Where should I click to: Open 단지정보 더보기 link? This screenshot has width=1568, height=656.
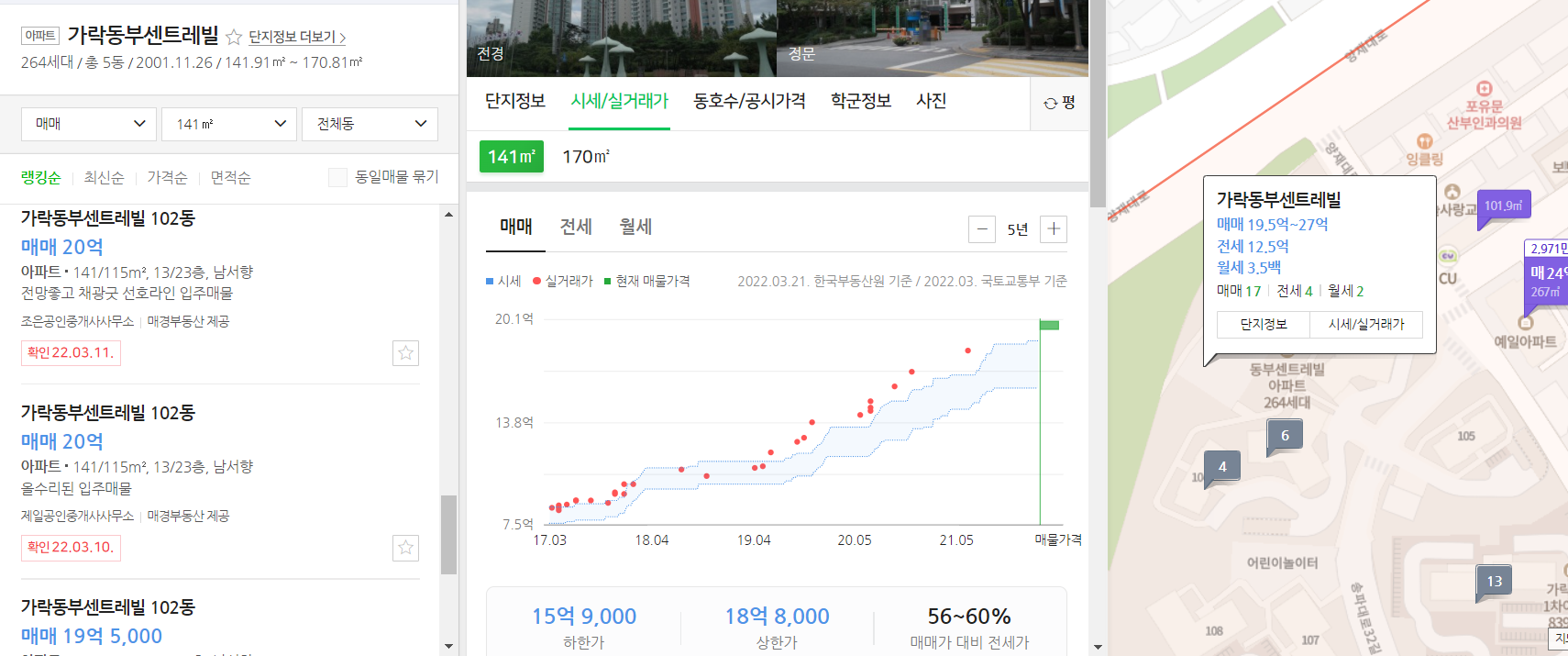coord(297,38)
